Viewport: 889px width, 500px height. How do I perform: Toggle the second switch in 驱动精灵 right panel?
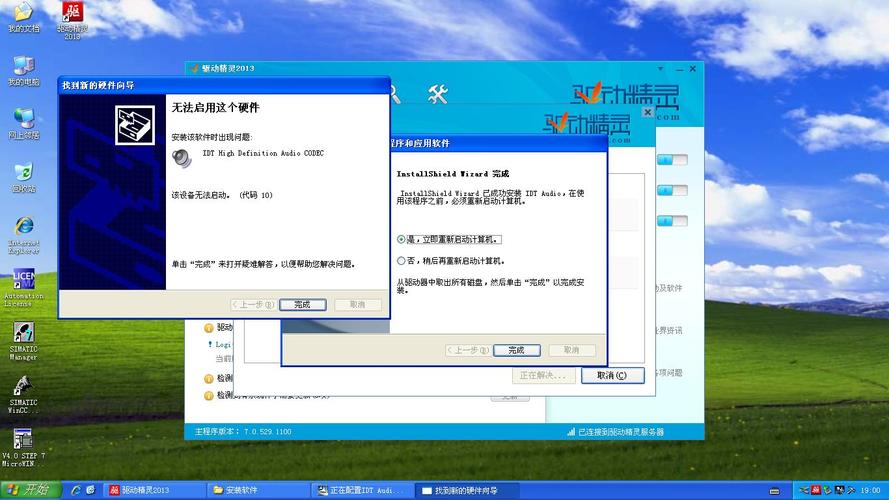(672, 190)
